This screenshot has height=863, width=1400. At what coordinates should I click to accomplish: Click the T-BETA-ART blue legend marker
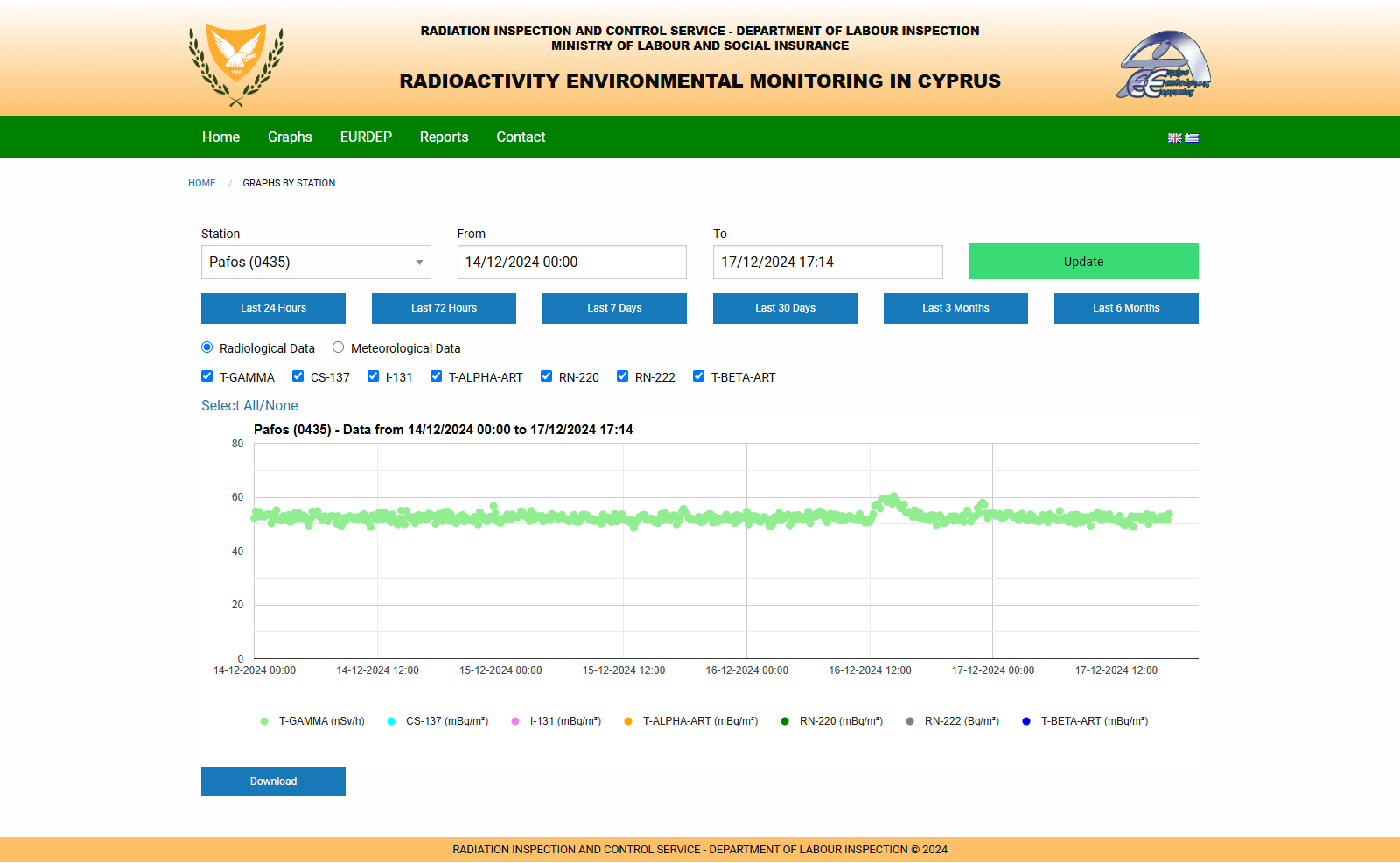[x=1026, y=721]
